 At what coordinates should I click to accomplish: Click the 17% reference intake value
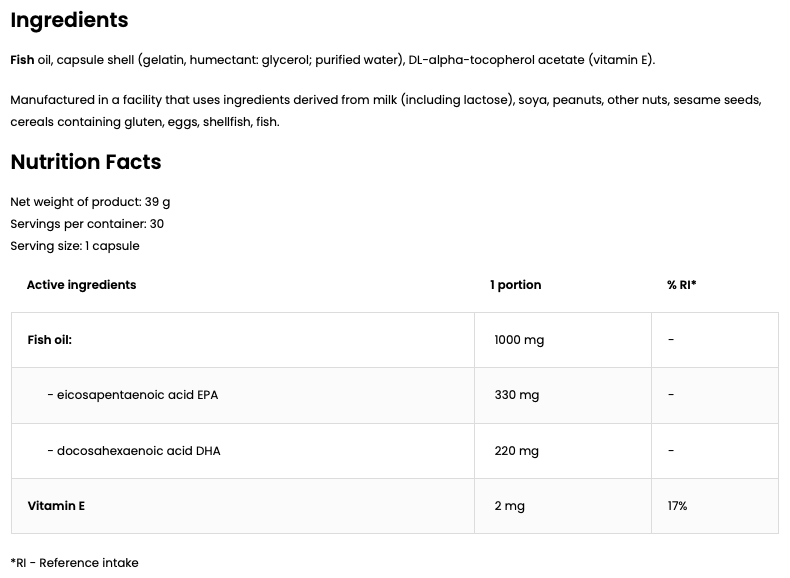point(677,506)
